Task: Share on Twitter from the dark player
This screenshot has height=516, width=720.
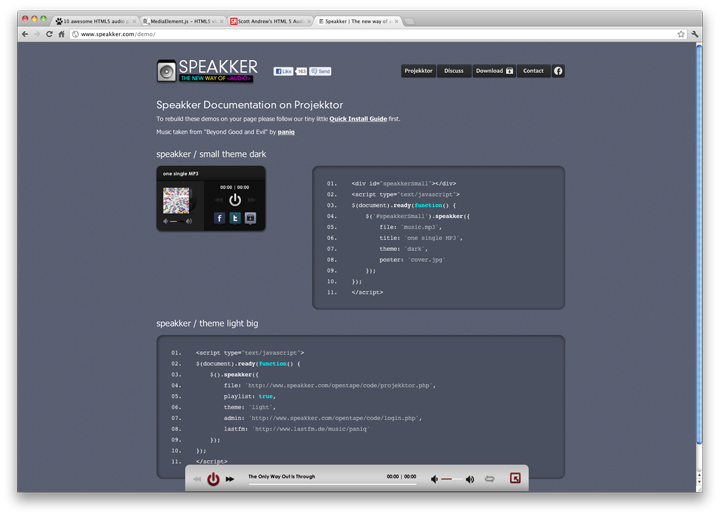Action: click(x=235, y=218)
